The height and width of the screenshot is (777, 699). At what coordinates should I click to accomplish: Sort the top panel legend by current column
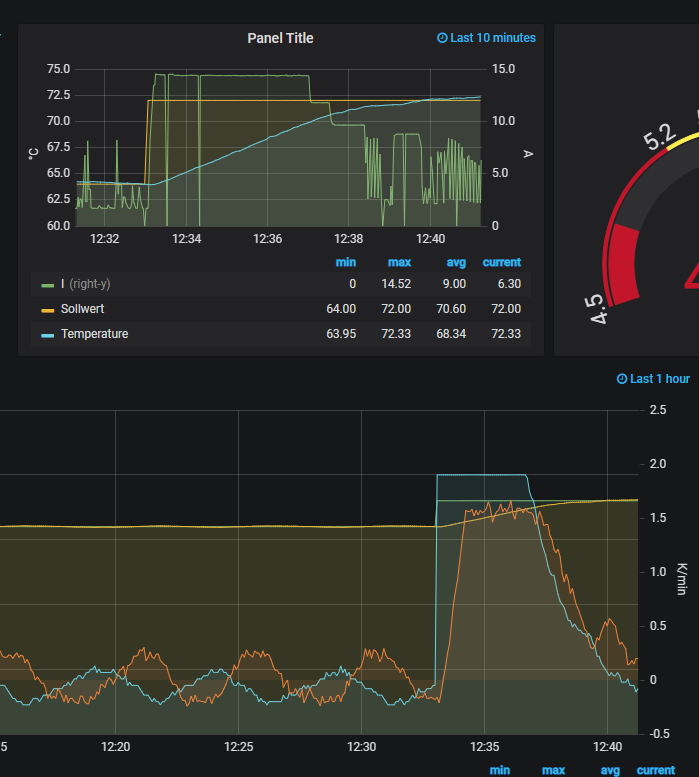(x=502, y=262)
